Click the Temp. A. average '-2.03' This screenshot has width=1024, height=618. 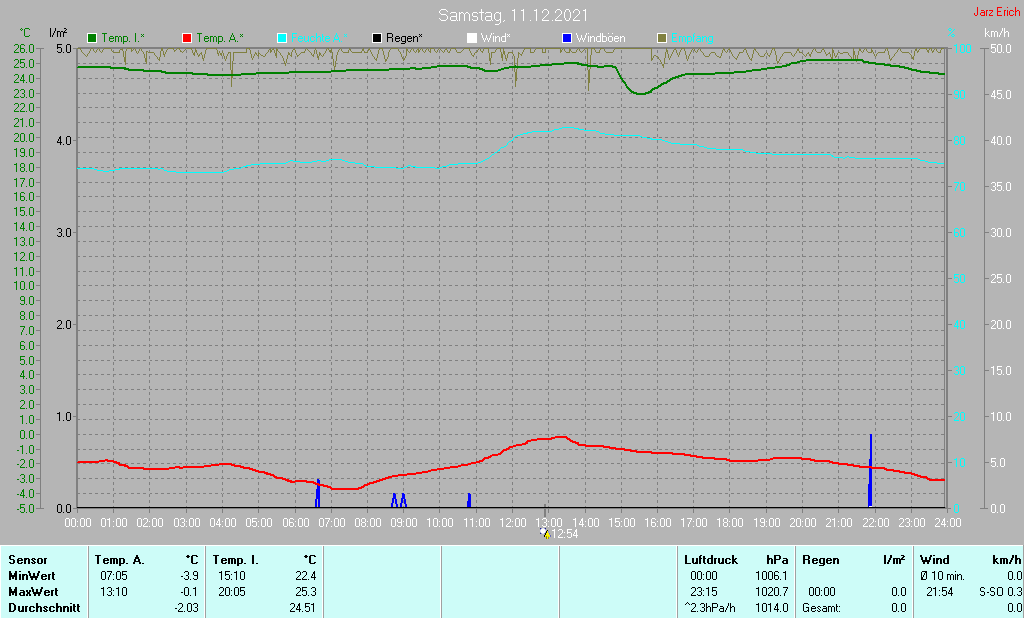pos(186,608)
